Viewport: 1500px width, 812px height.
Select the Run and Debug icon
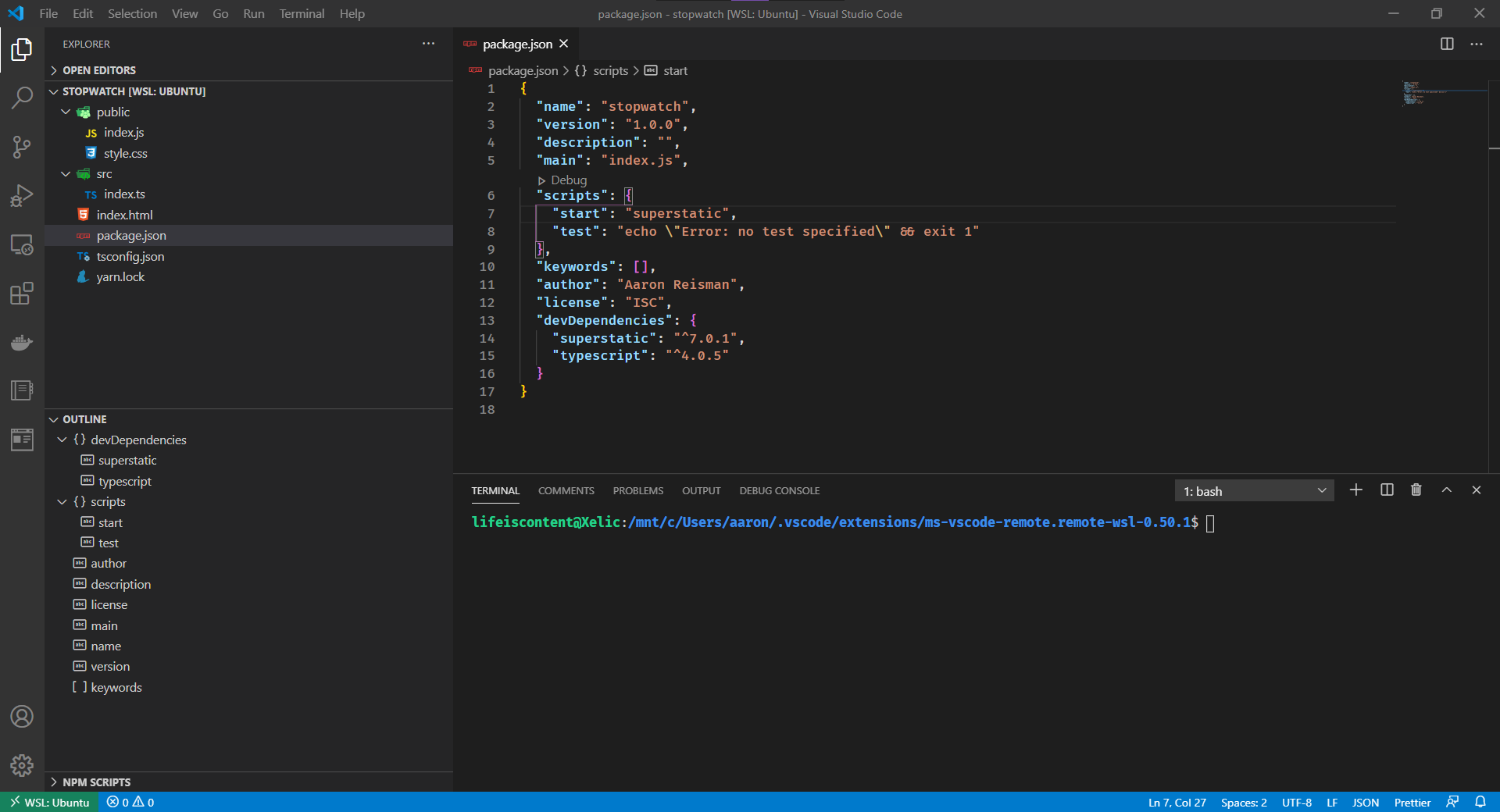pos(22,195)
